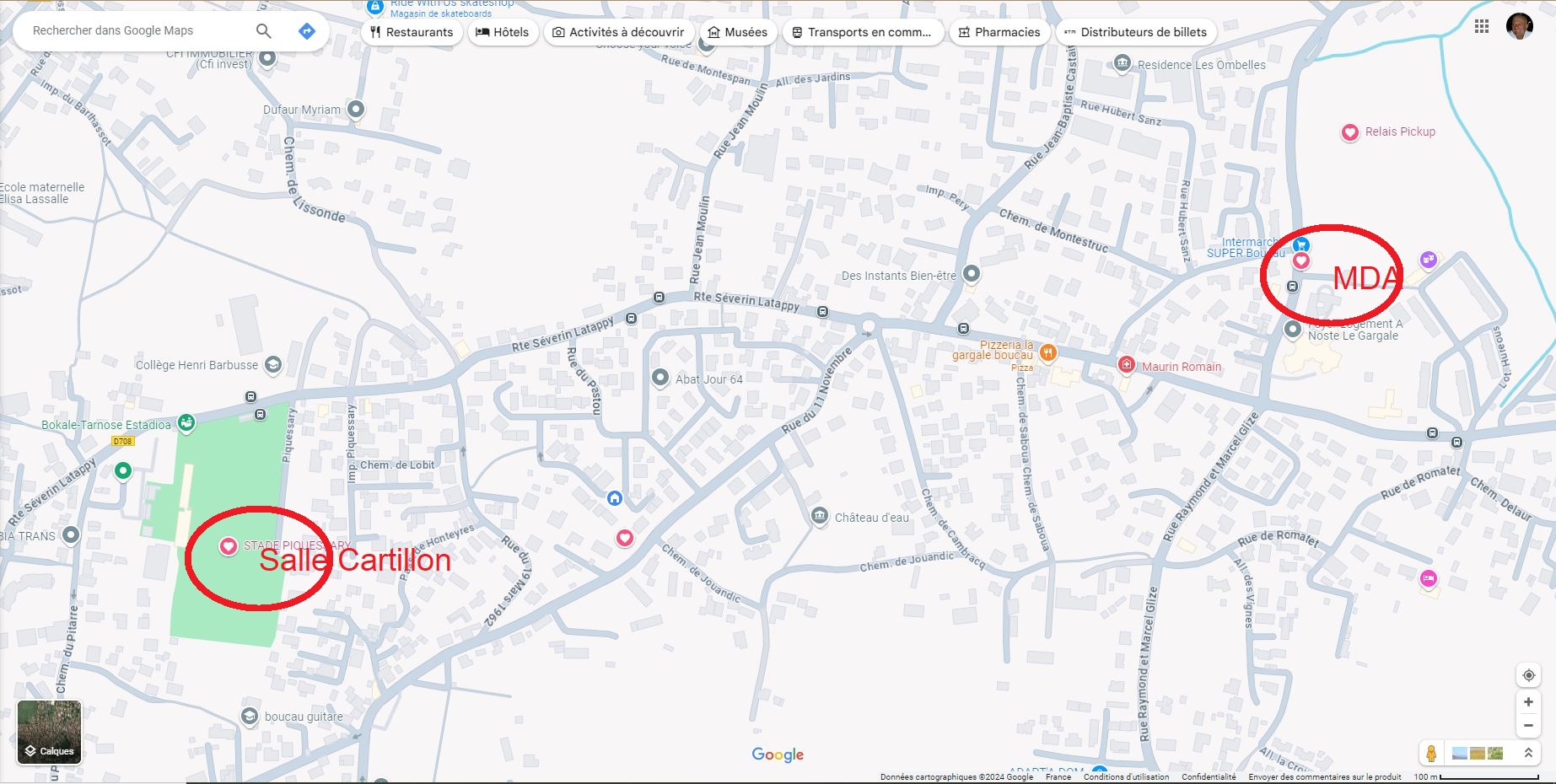
Task: Select the Musées category chip
Action: click(738, 32)
